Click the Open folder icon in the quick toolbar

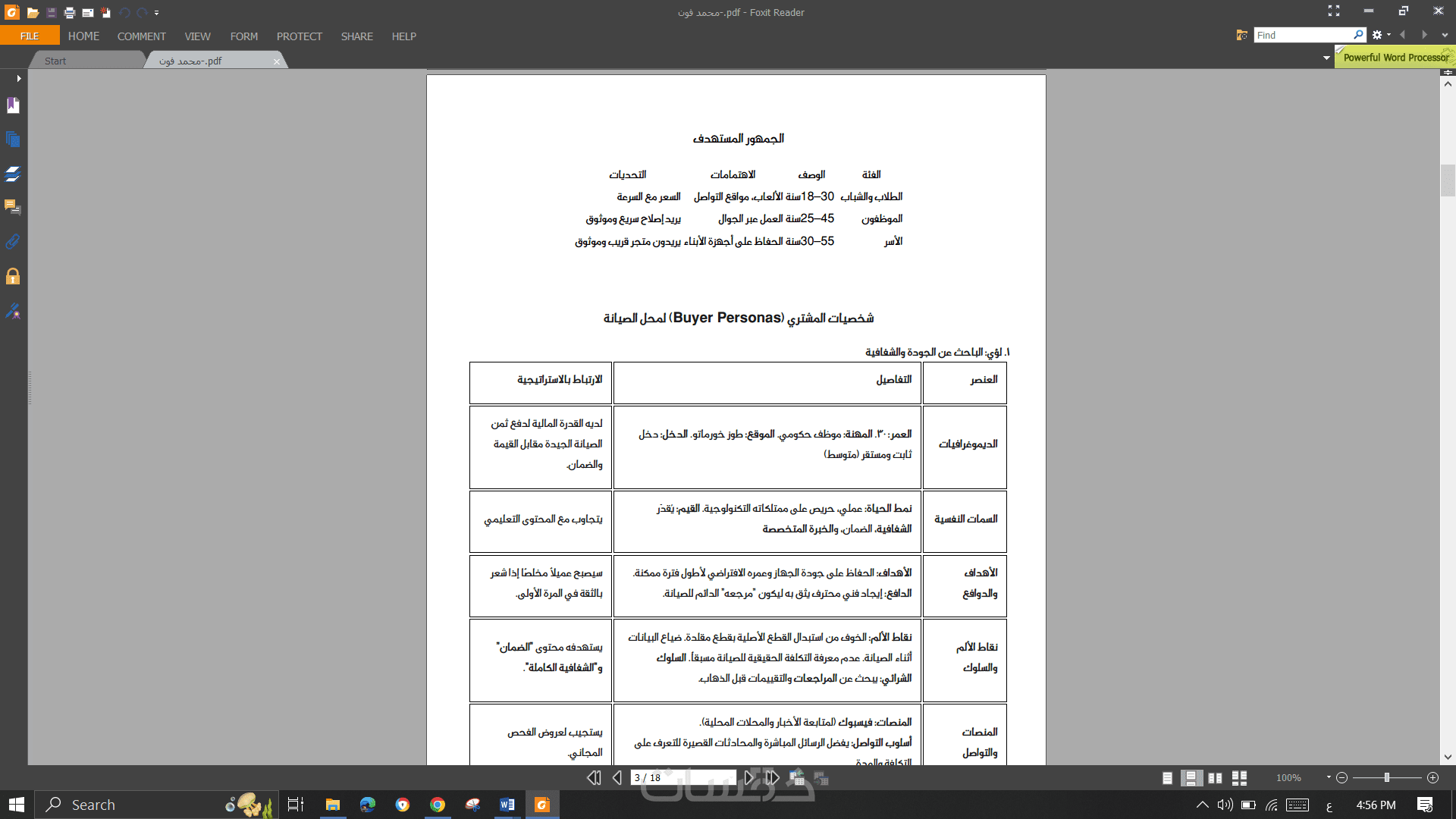pyautogui.click(x=33, y=13)
